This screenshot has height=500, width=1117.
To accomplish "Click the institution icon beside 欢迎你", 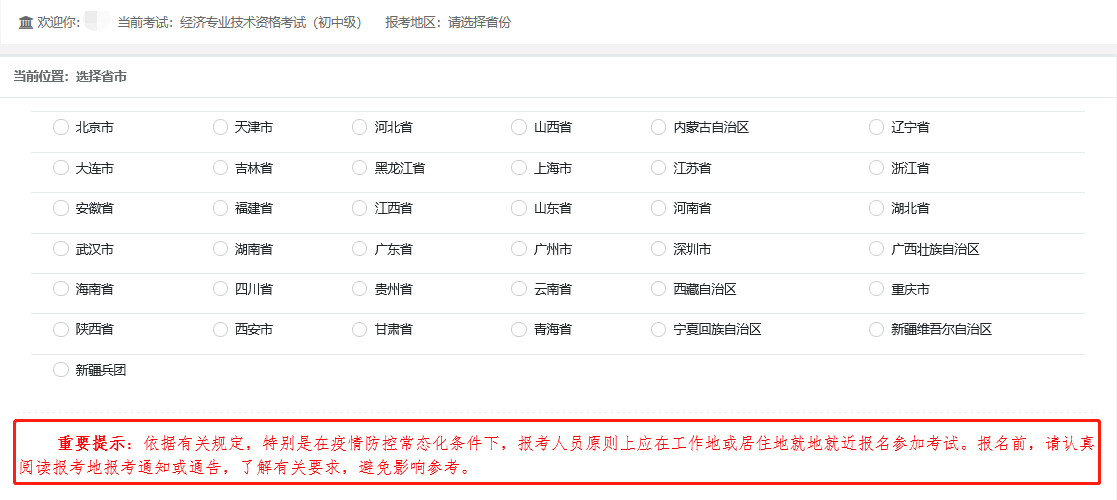I will pos(26,22).
